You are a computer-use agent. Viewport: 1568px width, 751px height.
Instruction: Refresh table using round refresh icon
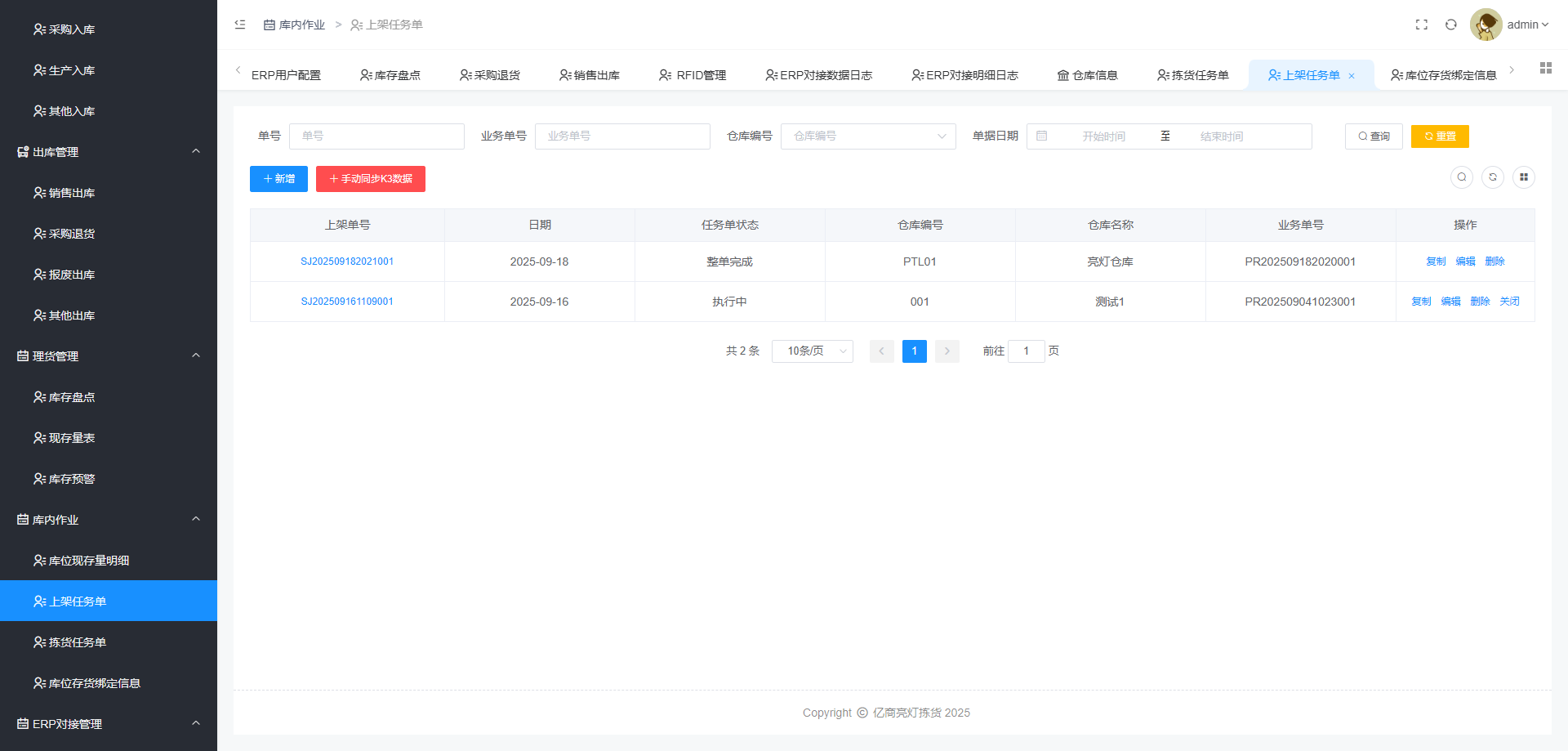pyautogui.click(x=1492, y=177)
